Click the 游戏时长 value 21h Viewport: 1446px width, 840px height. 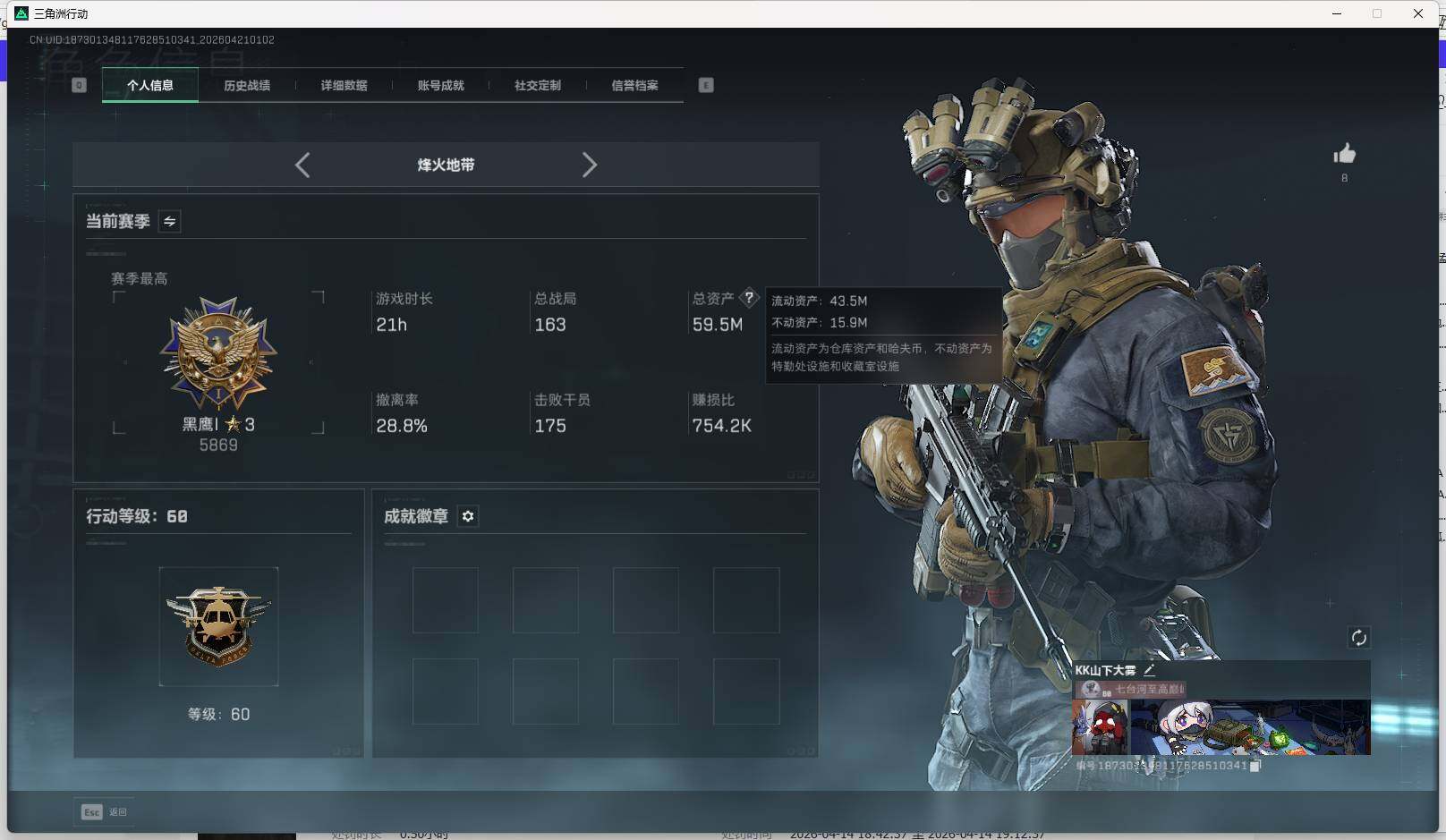click(391, 325)
